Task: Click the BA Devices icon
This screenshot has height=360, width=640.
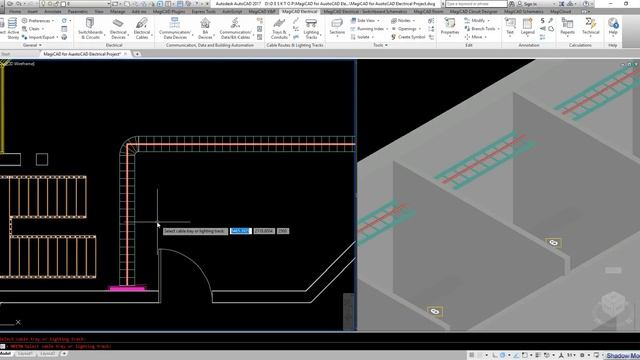Action: [205, 28]
